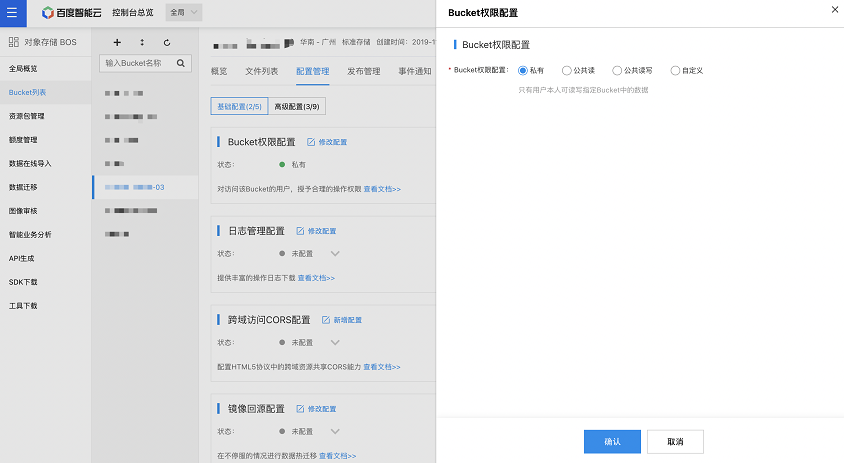The width and height of the screenshot is (844, 463).
Task: Close the Bucket权限配置 panel
Action: 835,10
